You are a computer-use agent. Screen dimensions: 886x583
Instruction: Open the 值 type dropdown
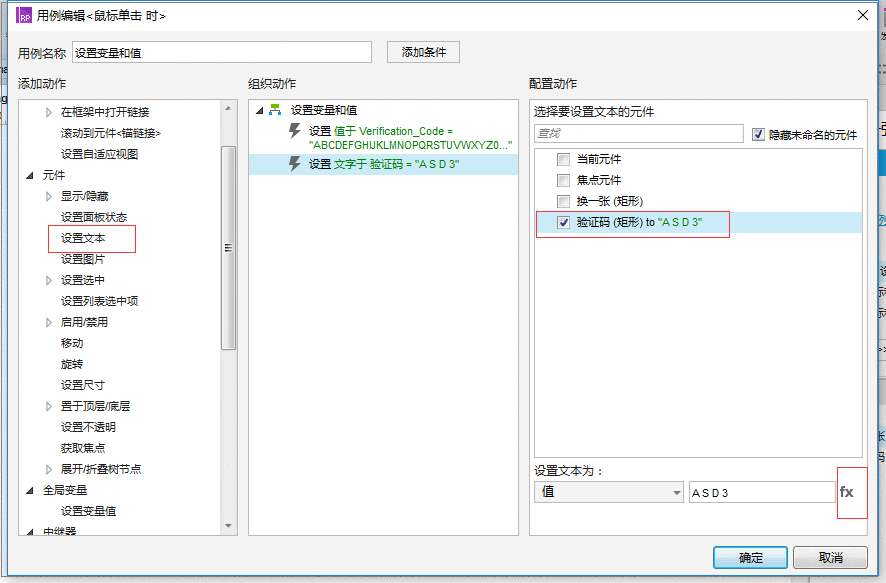click(609, 492)
